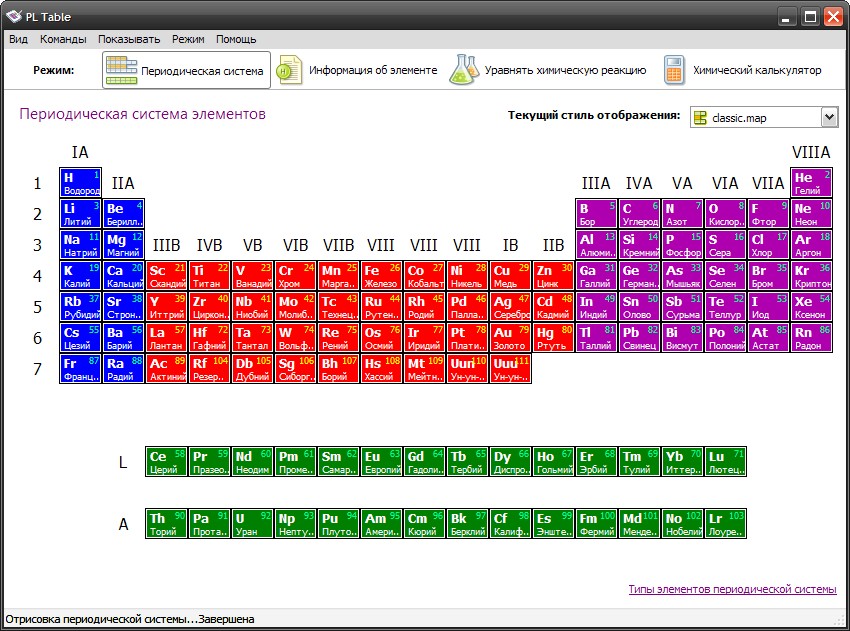Click the classic.map style combo box
Image resolution: width=850 pixels, height=631 pixels.
[755, 118]
